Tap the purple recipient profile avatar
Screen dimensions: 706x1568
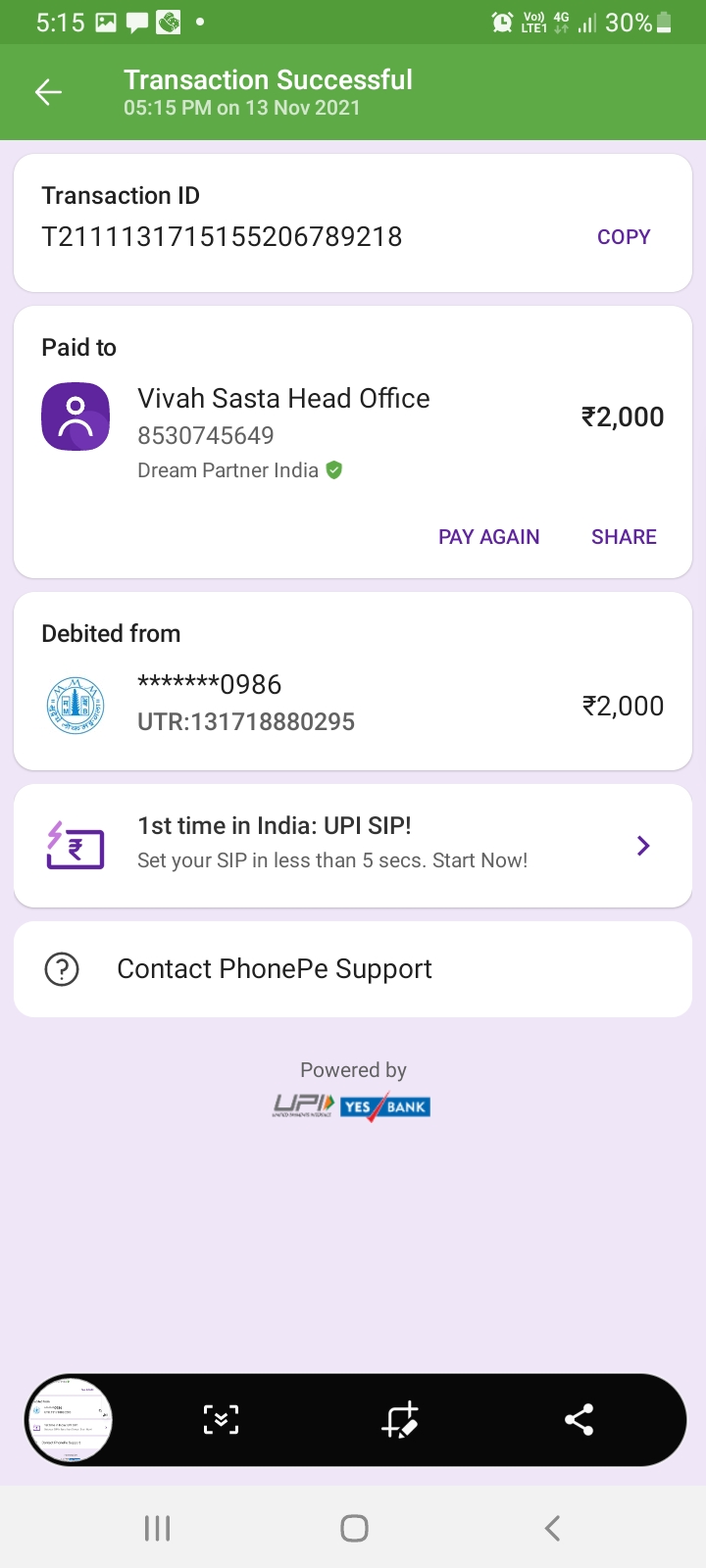(76, 416)
